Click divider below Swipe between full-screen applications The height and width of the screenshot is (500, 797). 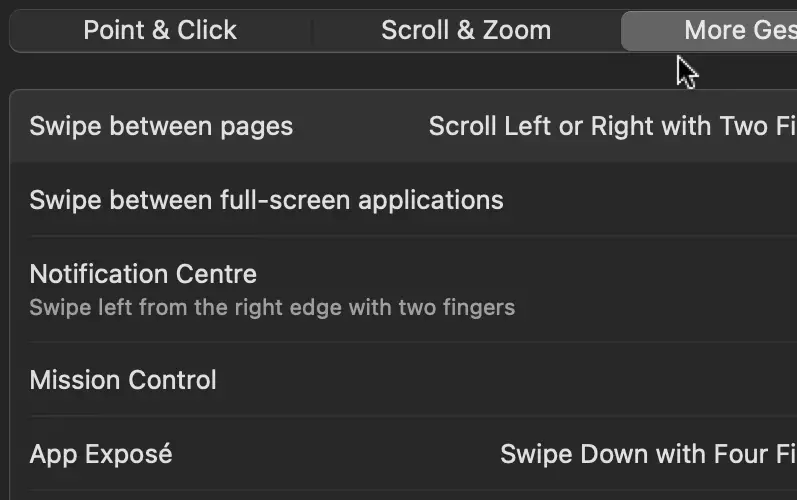point(400,236)
